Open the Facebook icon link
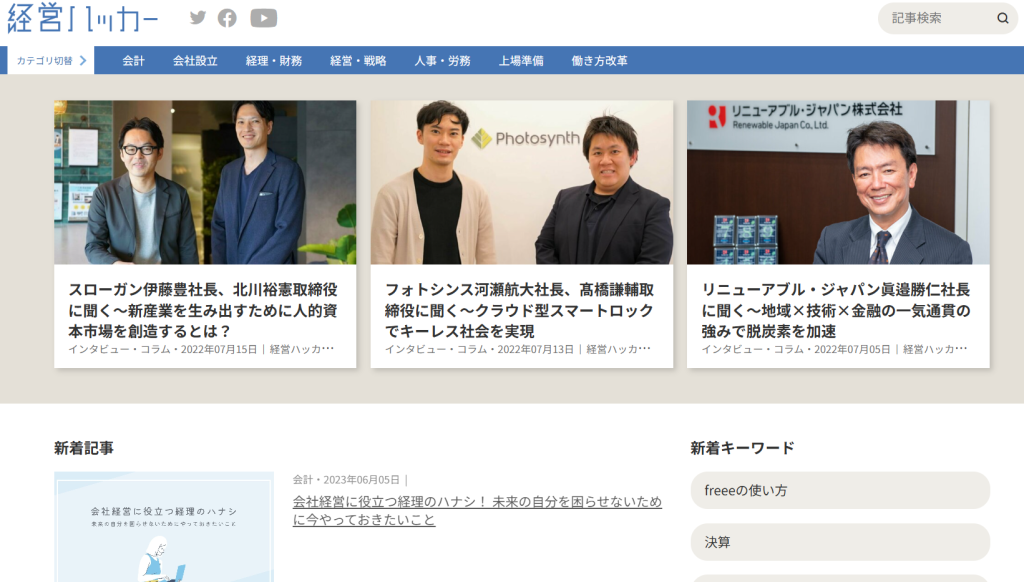Viewport: 1024px width, 582px height. [x=228, y=18]
